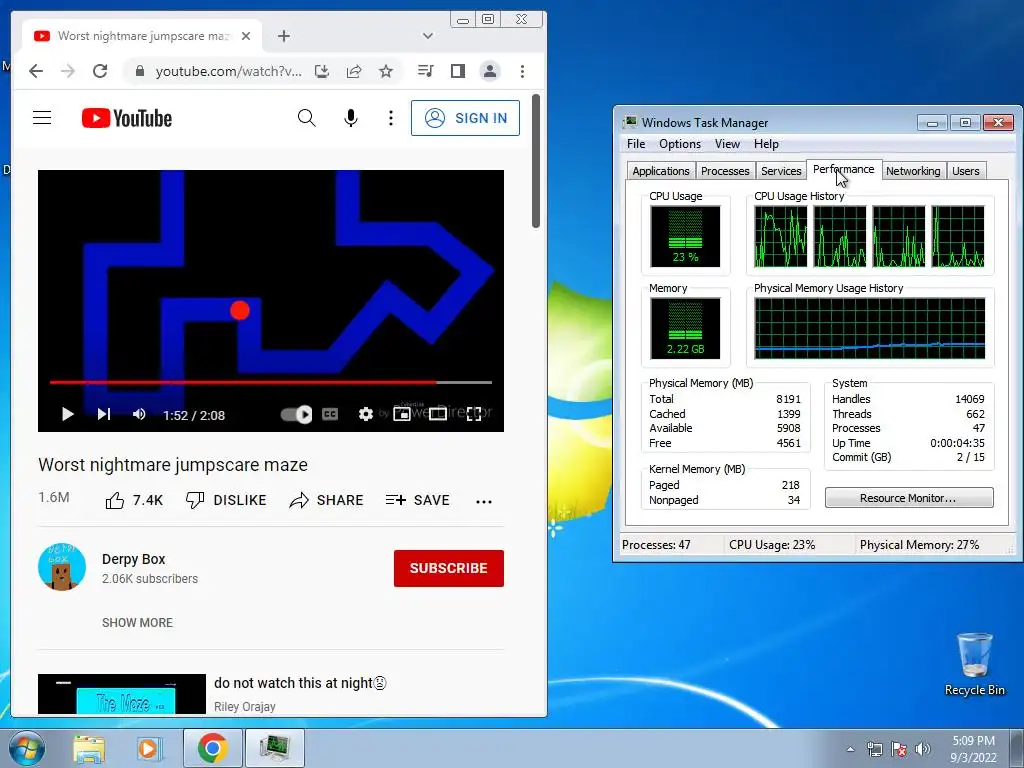This screenshot has height=768, width=1024.
Task: Toggle closed captions
Action: (330, 414)
